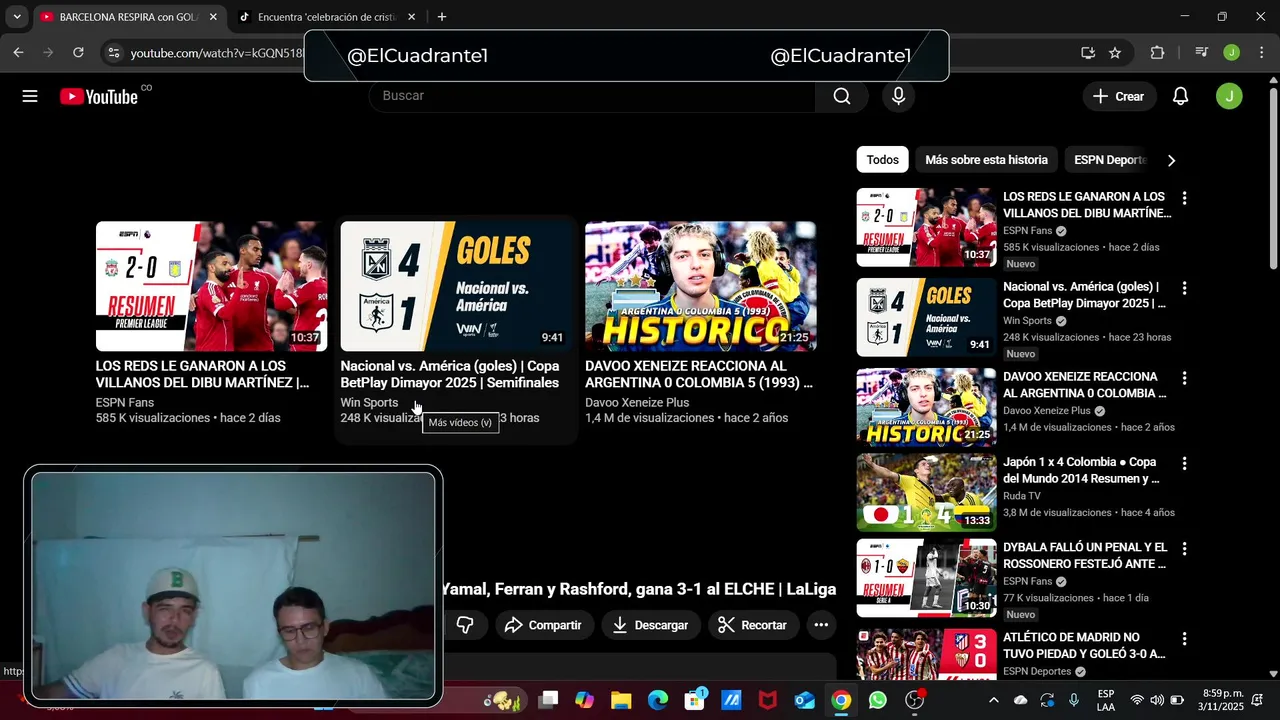Dislike the video with thumbs-down
Viewport: 1280px width, 720px height.
click(465, 625)
